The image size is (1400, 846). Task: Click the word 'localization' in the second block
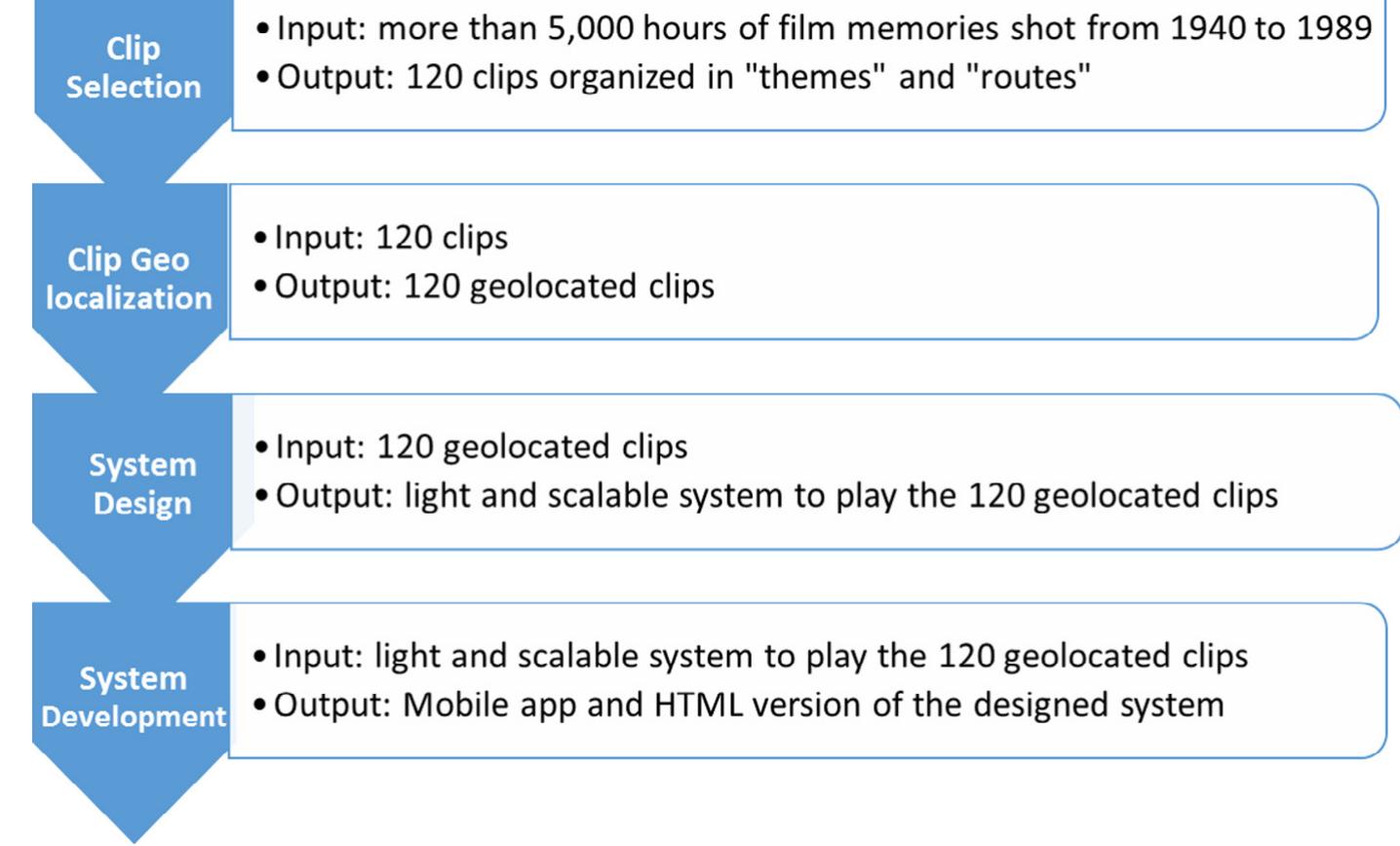click(129, 298)
